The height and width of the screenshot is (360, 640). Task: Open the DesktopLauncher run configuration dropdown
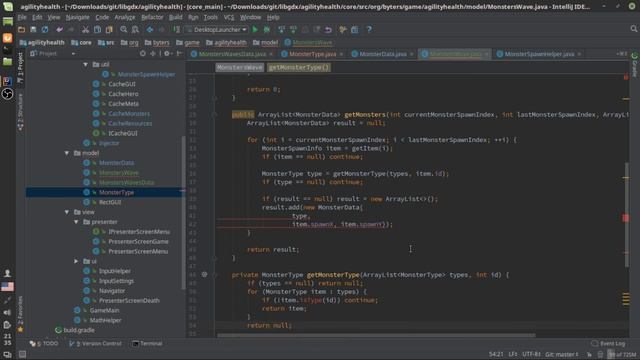click(217, 29)
